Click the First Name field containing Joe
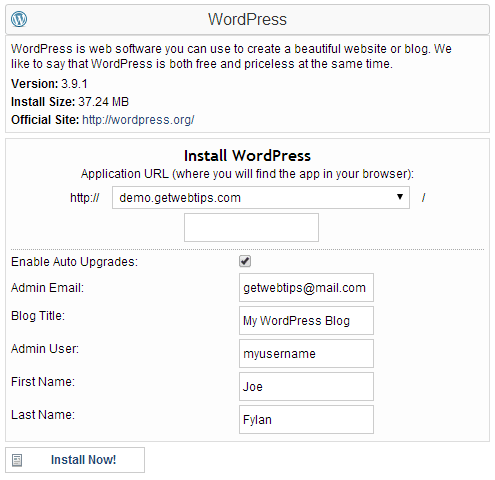495x480 pixels. point(306,387)
